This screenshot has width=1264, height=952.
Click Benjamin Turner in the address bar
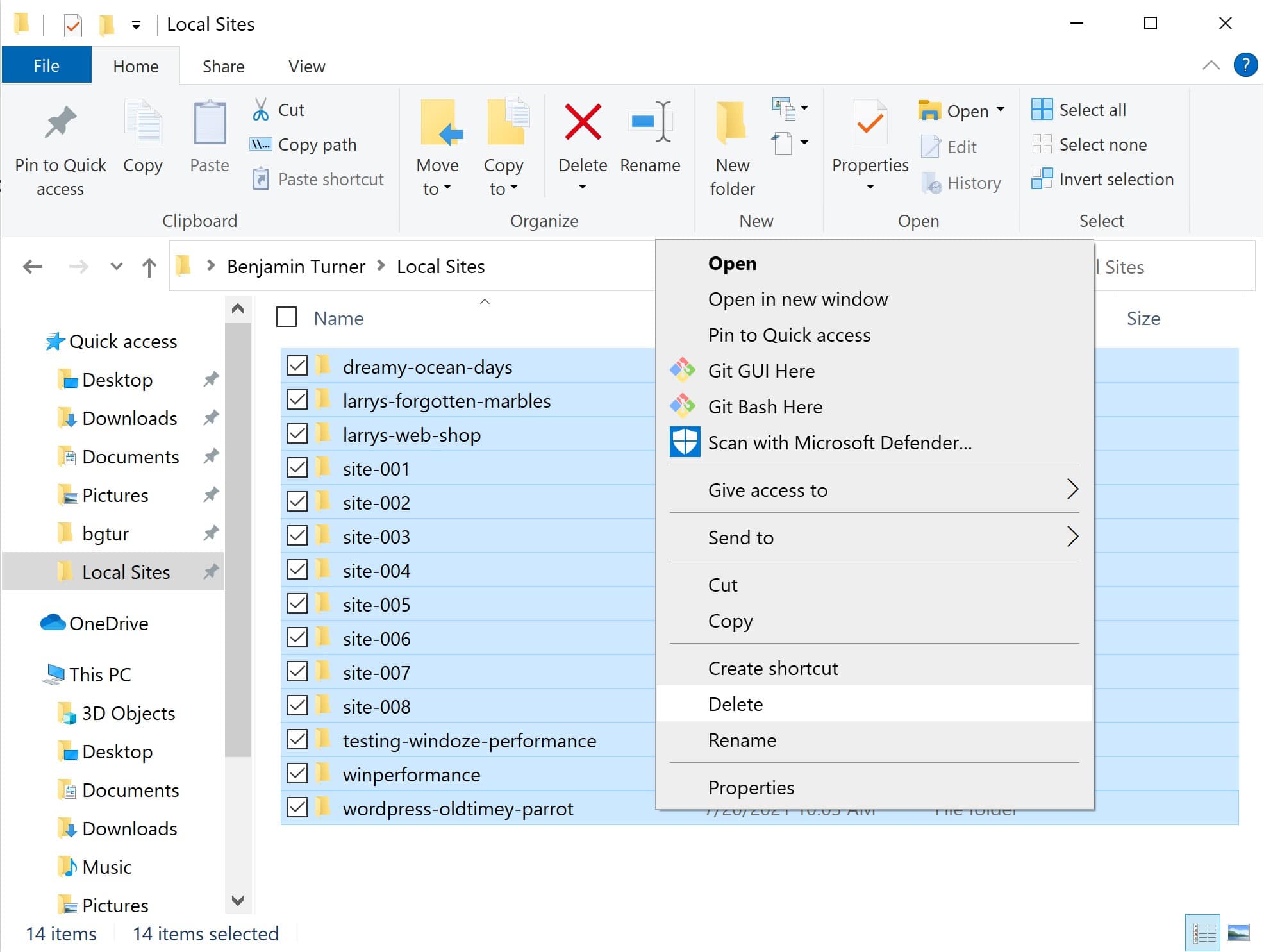tap(295, 267)
